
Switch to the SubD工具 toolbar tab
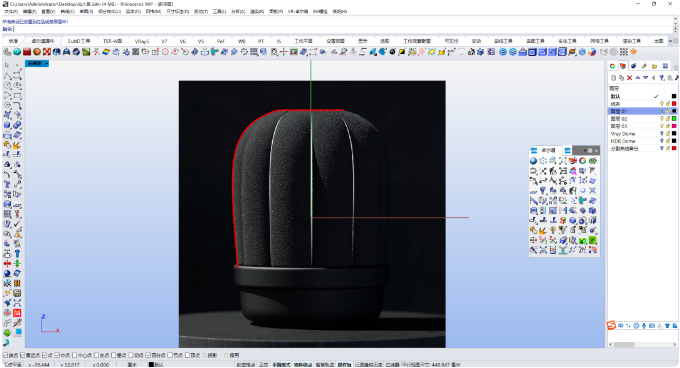coord(78,41)
